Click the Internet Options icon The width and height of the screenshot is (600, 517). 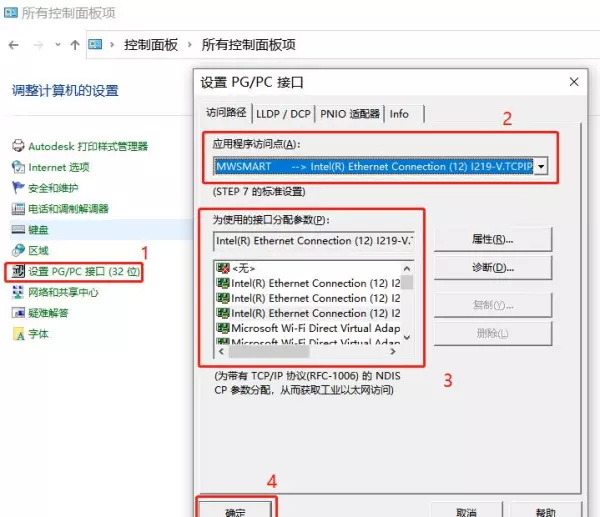18,167
